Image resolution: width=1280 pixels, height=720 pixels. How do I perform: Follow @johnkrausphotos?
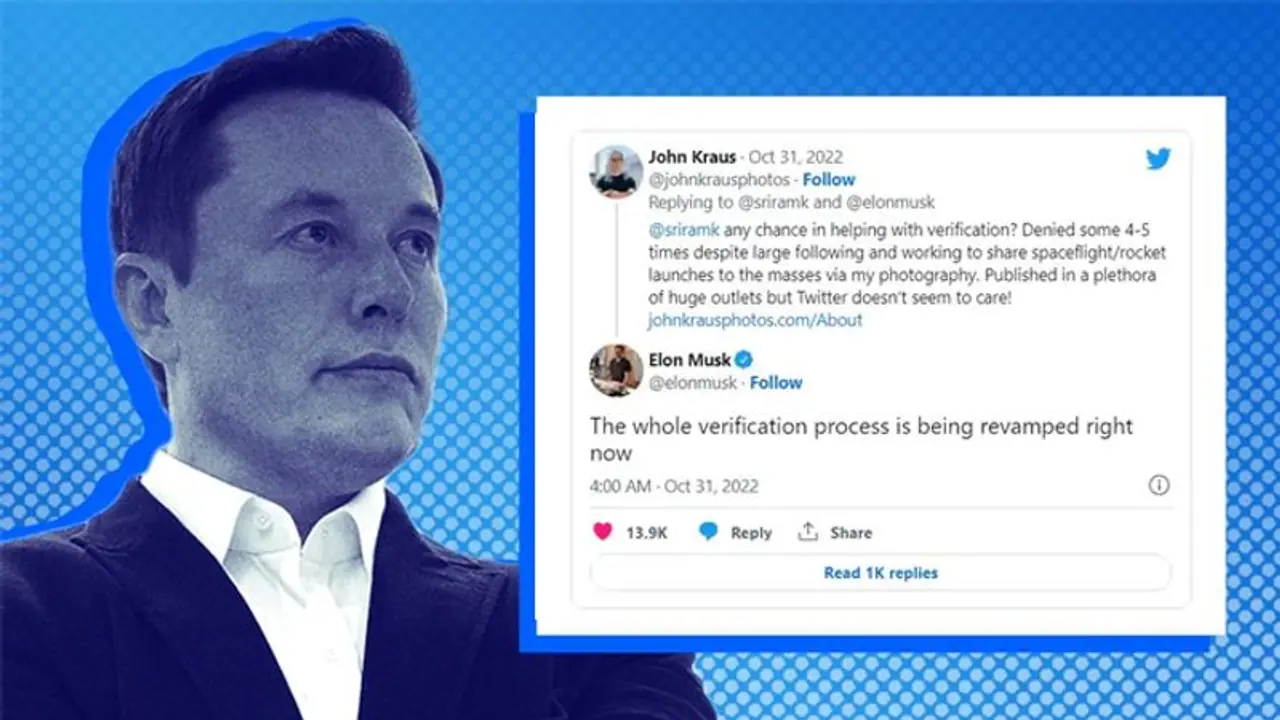click(x=830, y=180)
